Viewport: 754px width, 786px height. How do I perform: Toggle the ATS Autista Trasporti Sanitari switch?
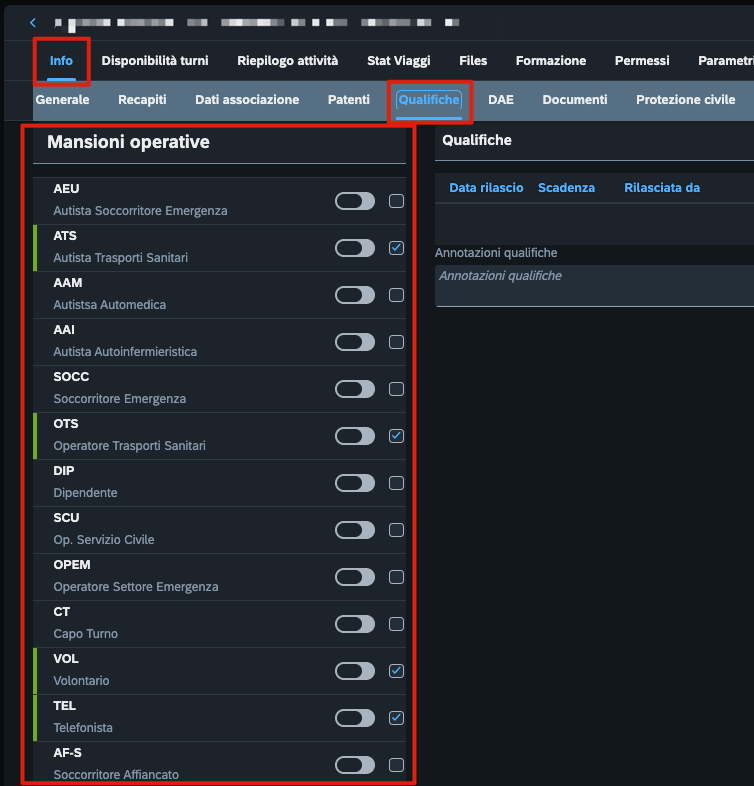click(x=355, y=248)
